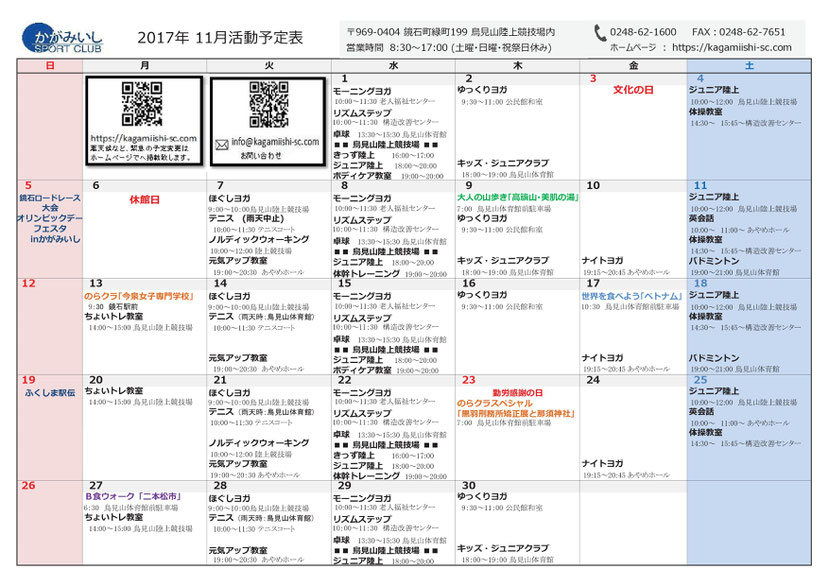Select the 木 Thursday column header

pyautogui.click(x=517, y=66)
